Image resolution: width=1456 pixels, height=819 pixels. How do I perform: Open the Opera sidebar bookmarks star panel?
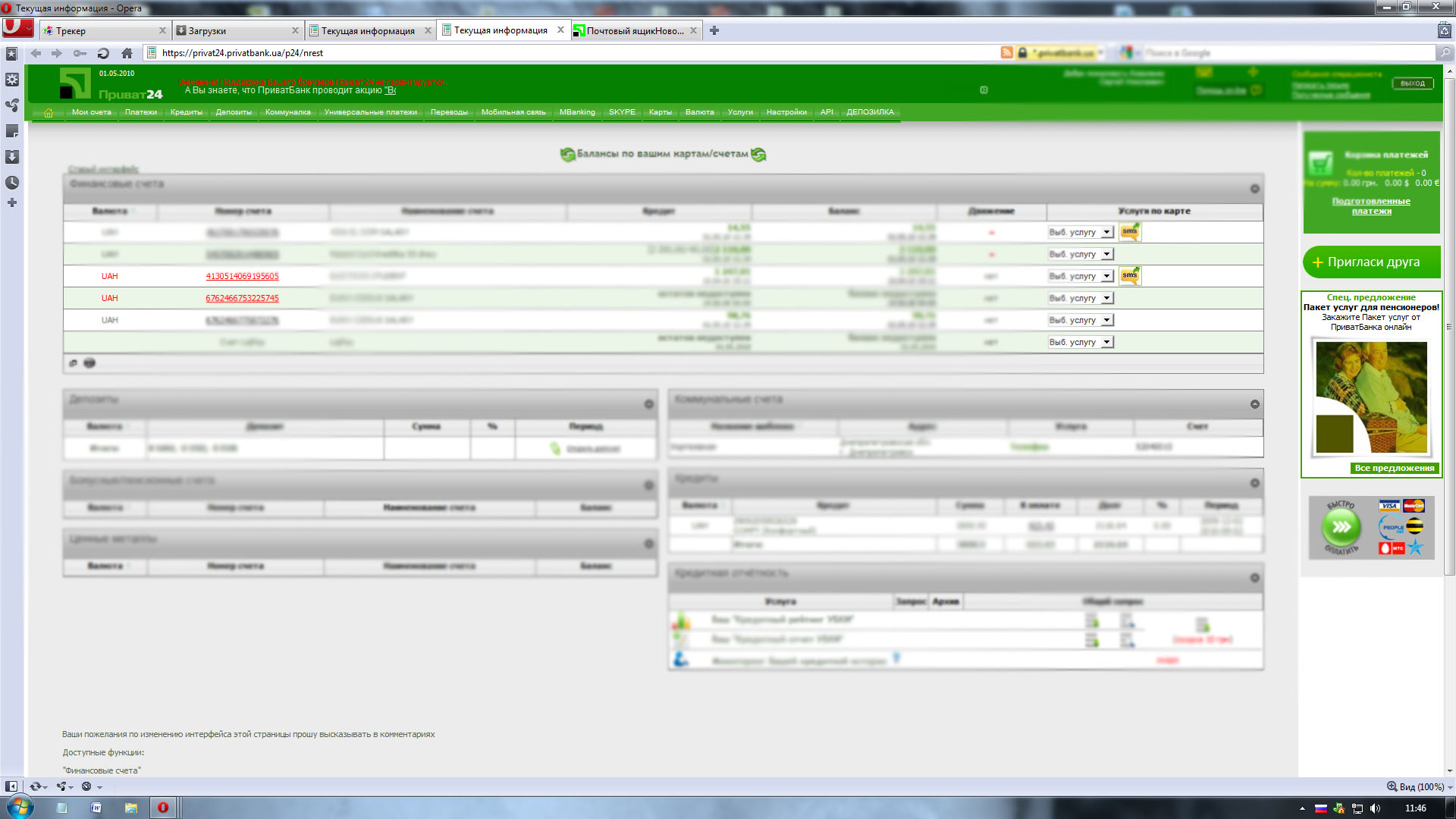pyautogui.click(x=11, y=54)
